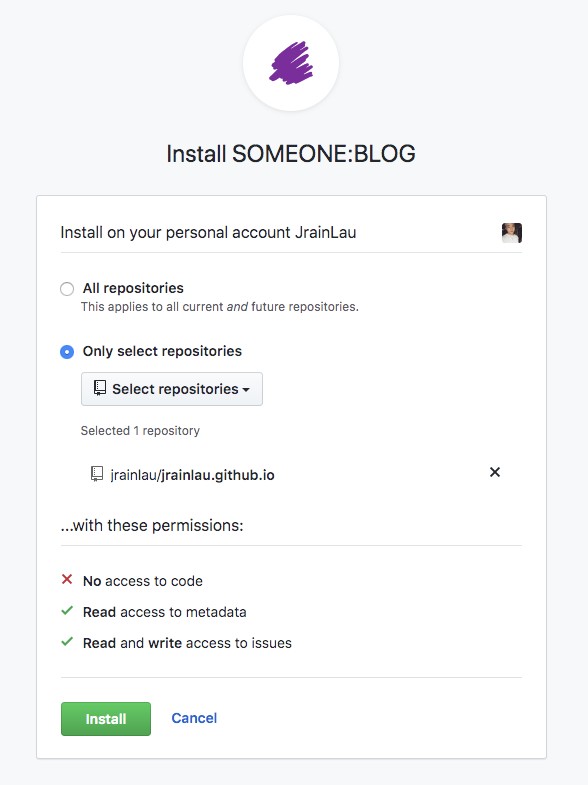588x785 pixels.
Task: Click the green check beside metadata access
Action: tap(67, 611)
